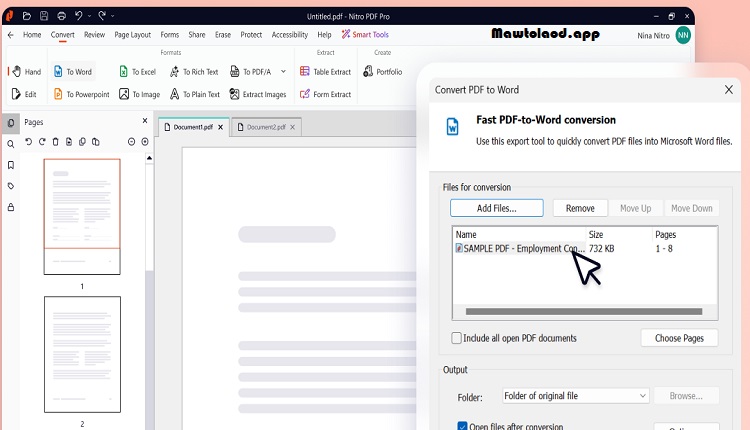Open the Forms ribbon tab
This screenshot has height=430, width=750.
(169, 35)
